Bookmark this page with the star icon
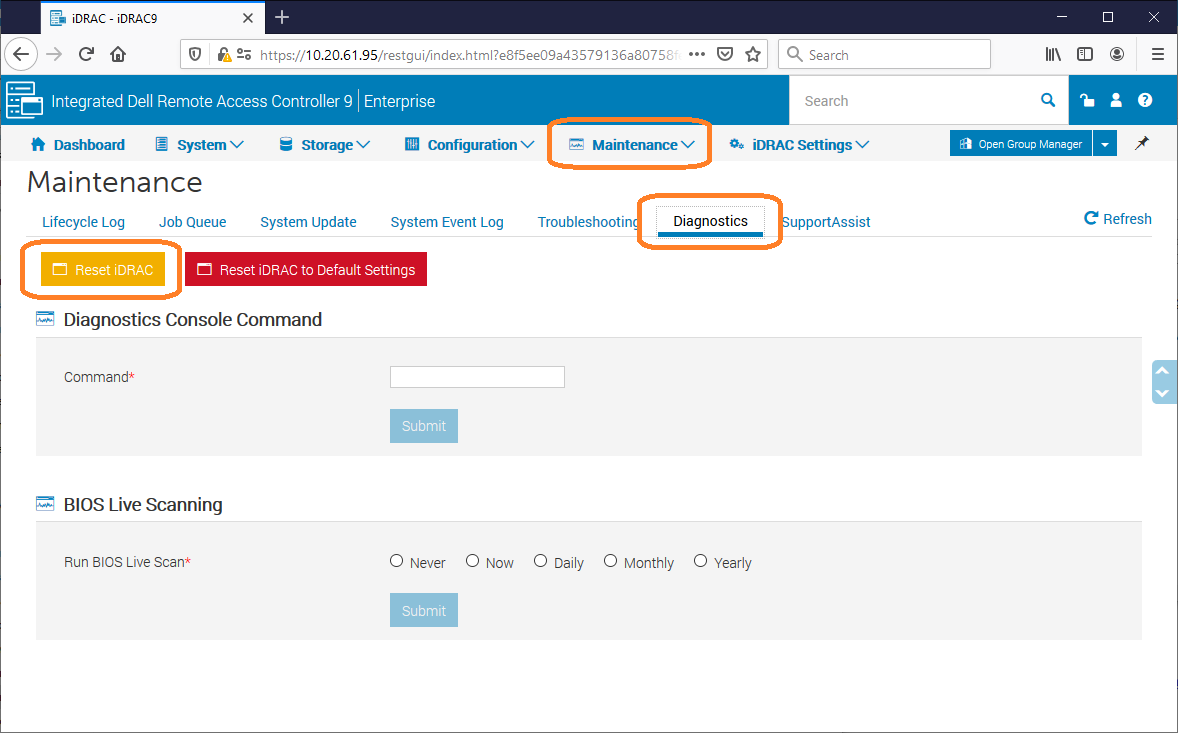The height and width of the screenshot is (733, 1178). click(753, 54)
